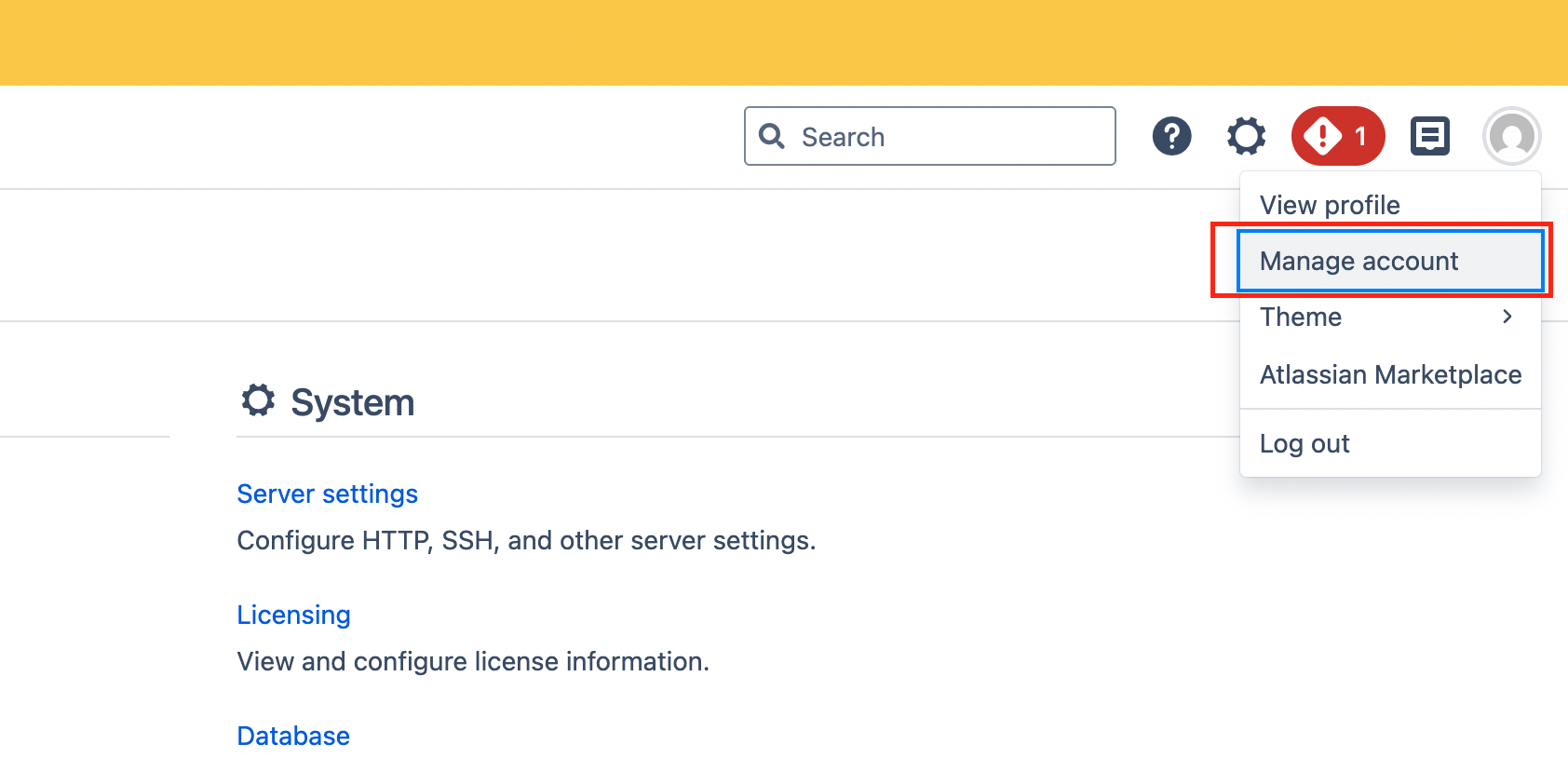
Task: Open the administration gear icon in the header
Action: (x=1246, y=136)
